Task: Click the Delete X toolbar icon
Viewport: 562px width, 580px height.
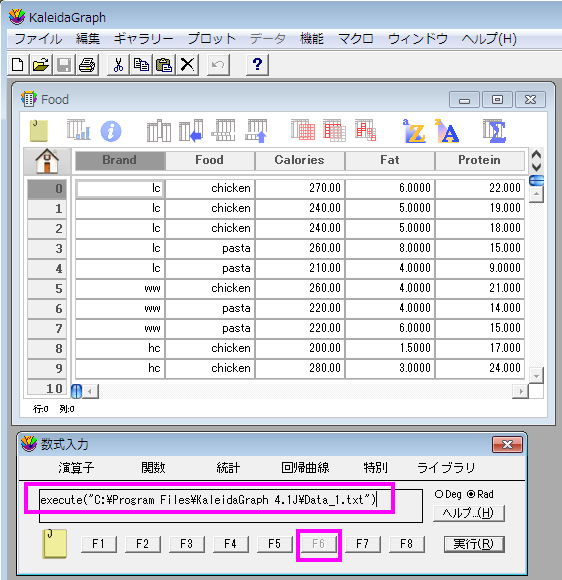Action: [187, 65]
